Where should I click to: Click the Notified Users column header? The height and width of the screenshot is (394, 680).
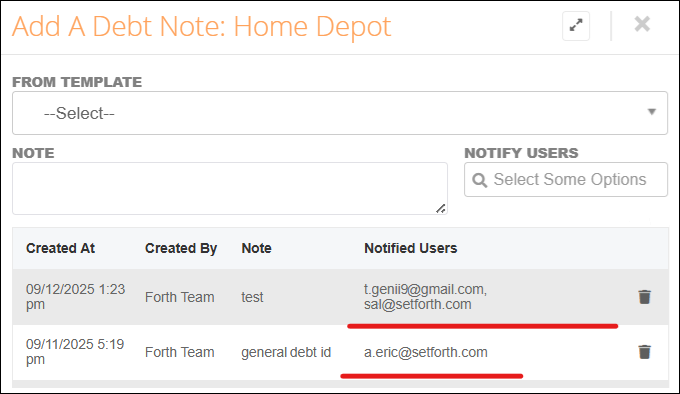point(410,248)
